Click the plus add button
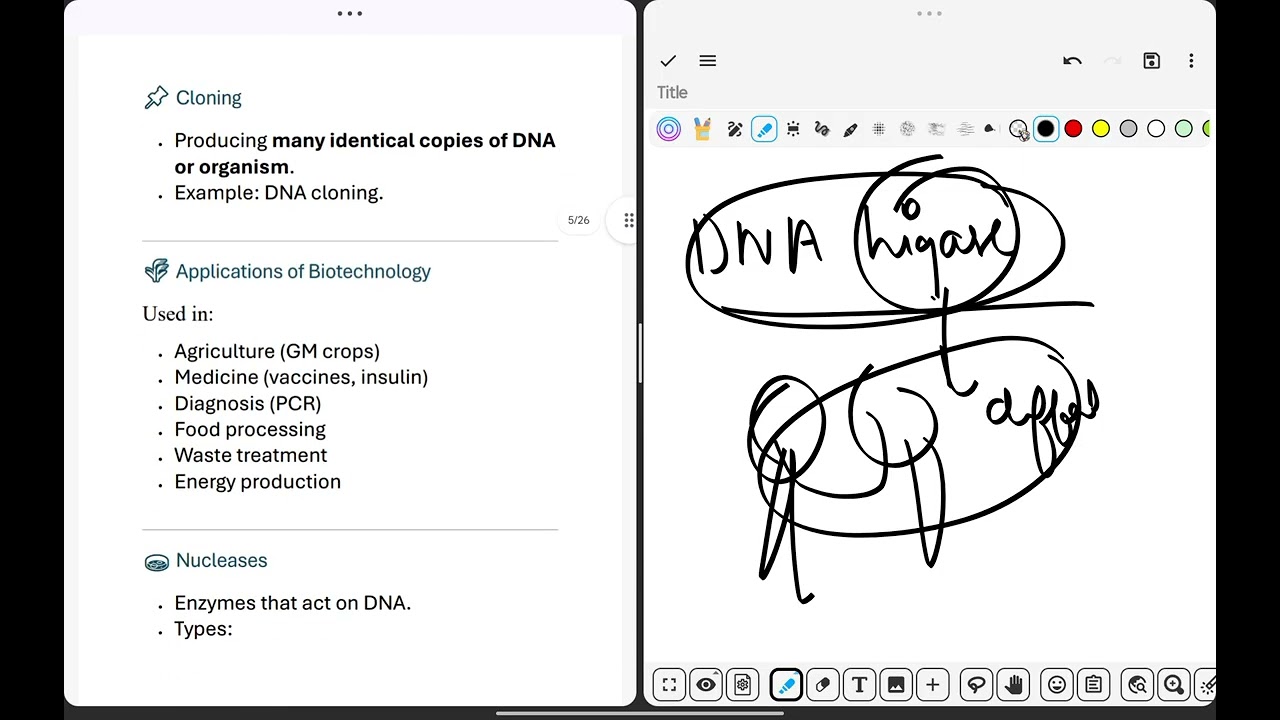The width and height of the screenshot is (1280, 720). [x=933, y=685]
